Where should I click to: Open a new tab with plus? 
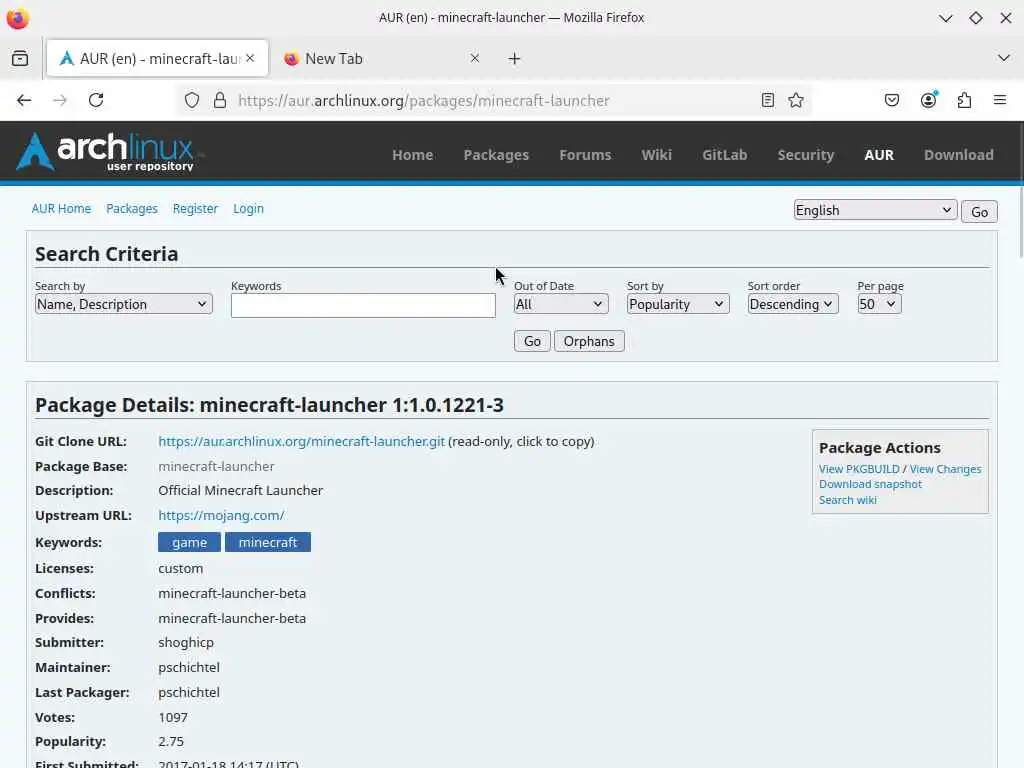point(514,59)
